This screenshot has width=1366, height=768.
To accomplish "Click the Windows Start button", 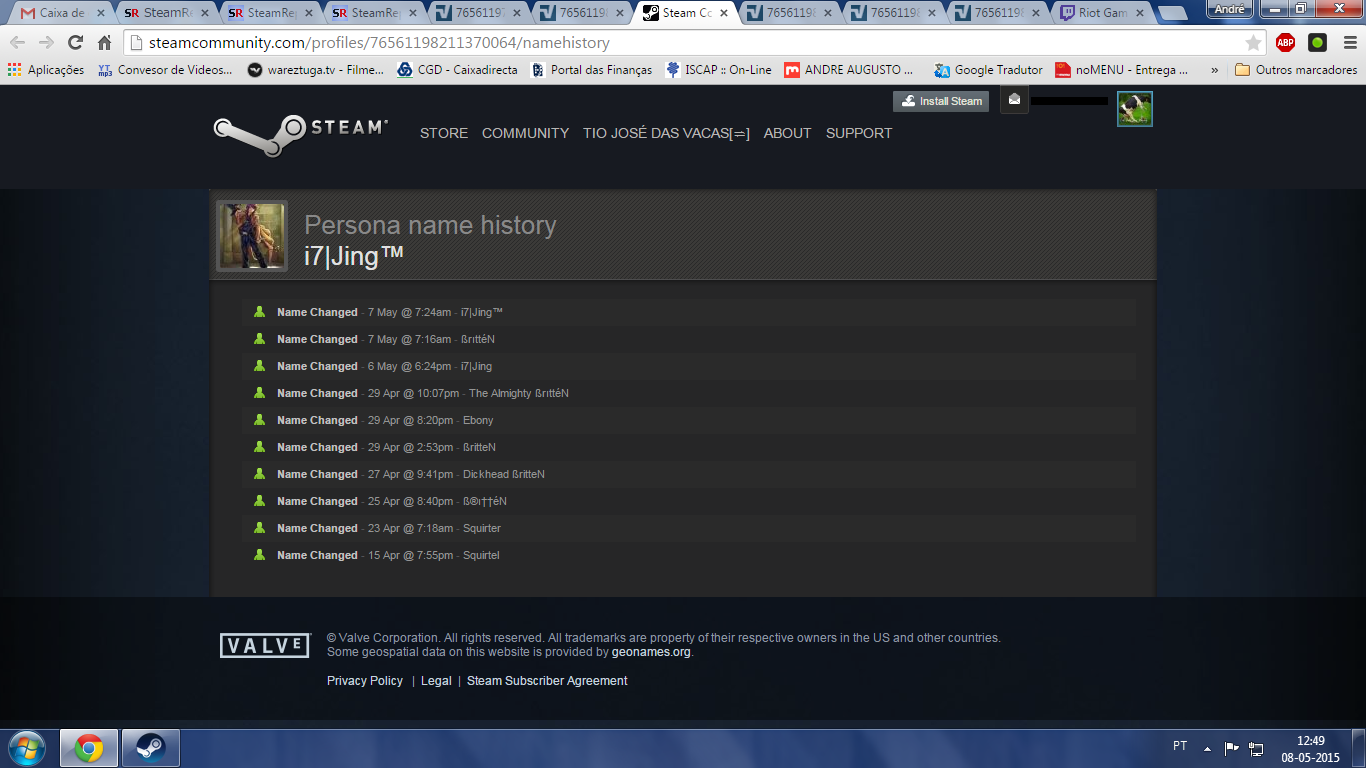I will (26, 748).
